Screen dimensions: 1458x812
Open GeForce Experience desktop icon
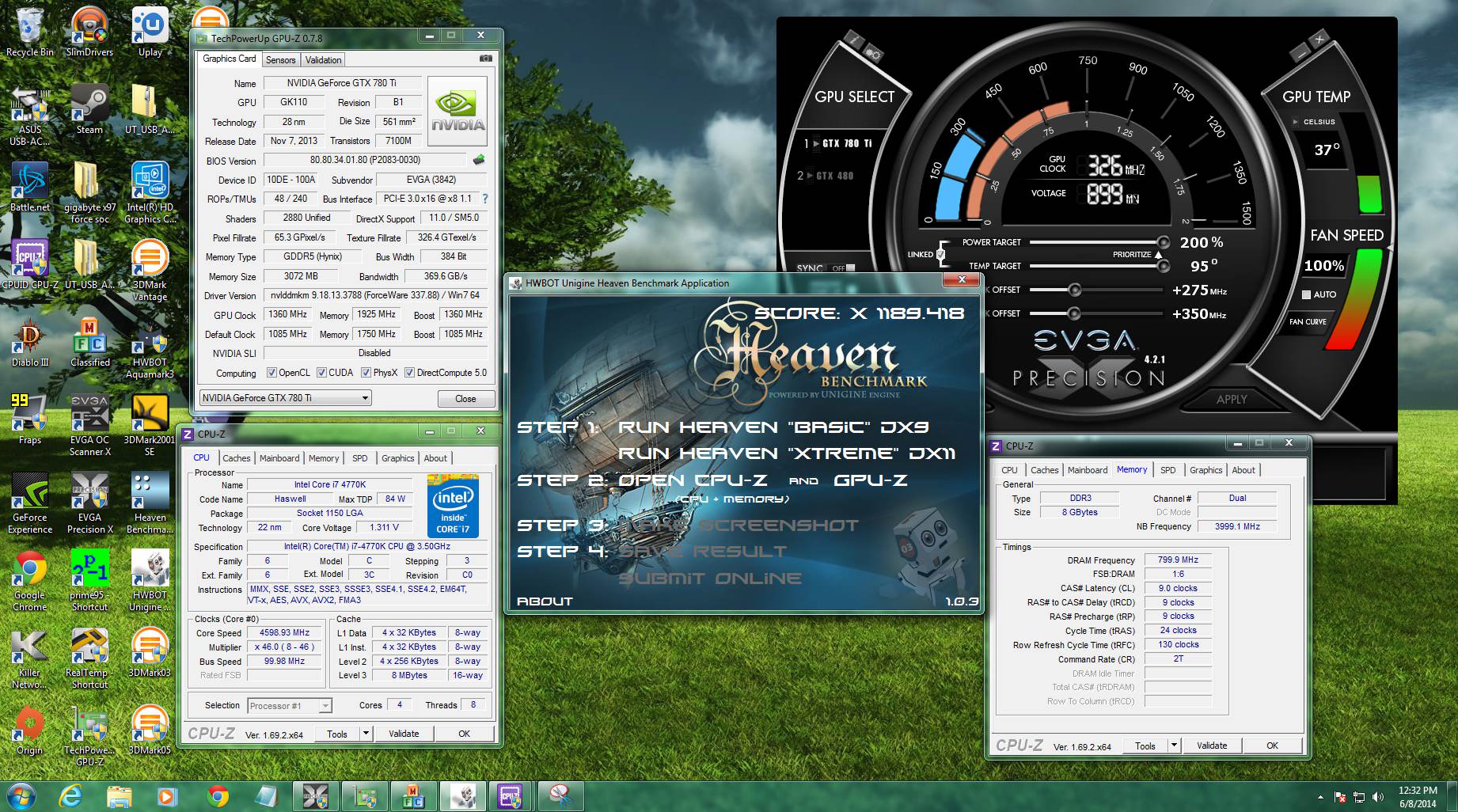[30, 503]
